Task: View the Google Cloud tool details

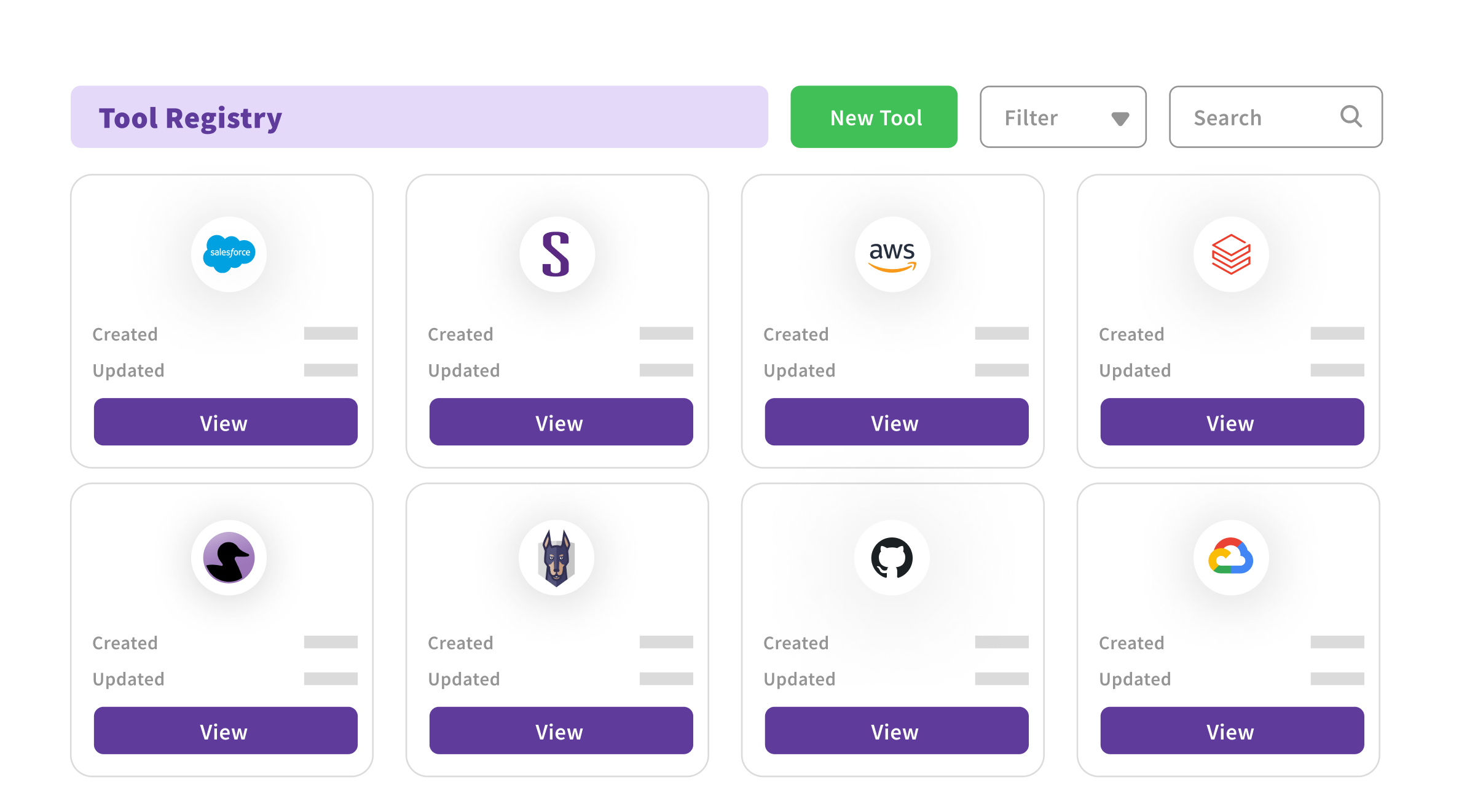Action: 1232,730
